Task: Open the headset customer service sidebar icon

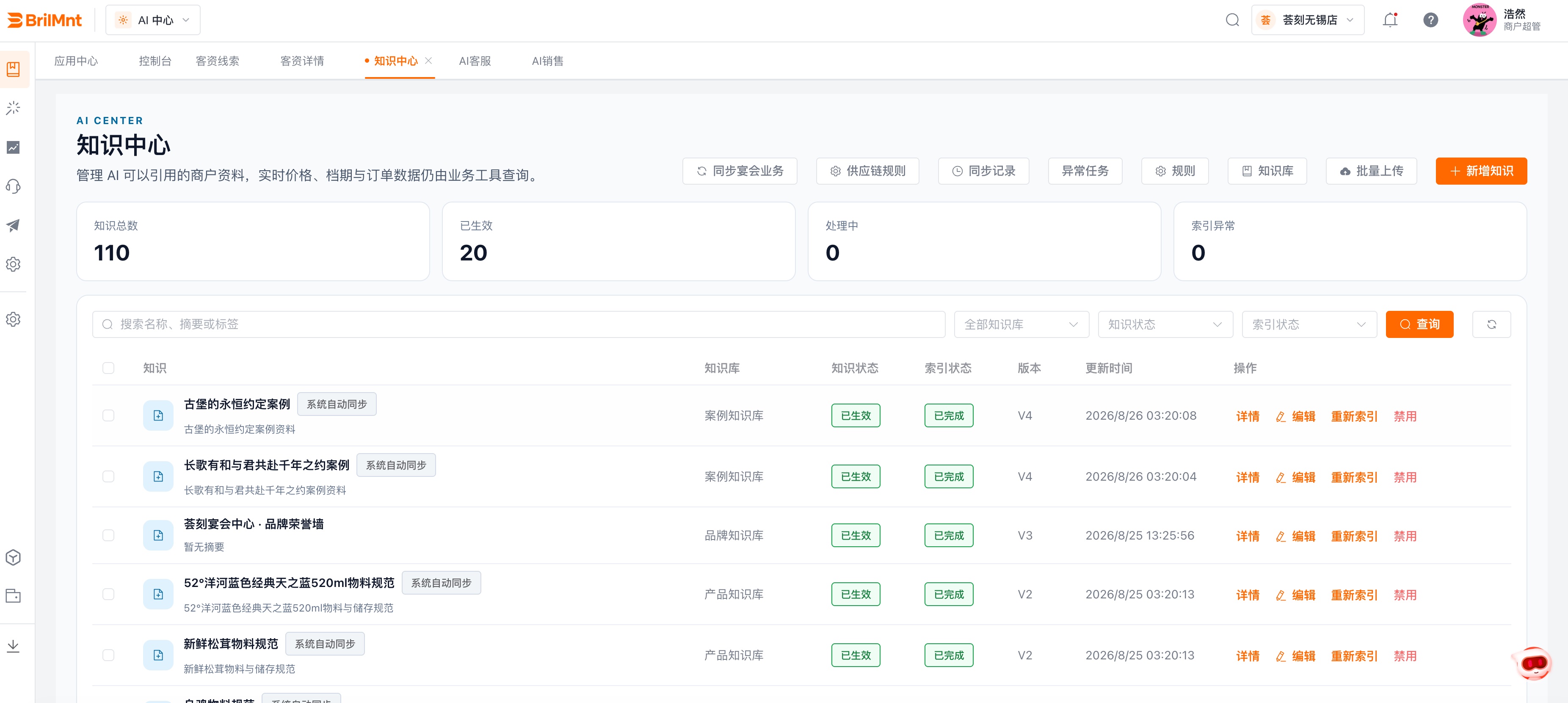Action: click(x=14, y=186)
